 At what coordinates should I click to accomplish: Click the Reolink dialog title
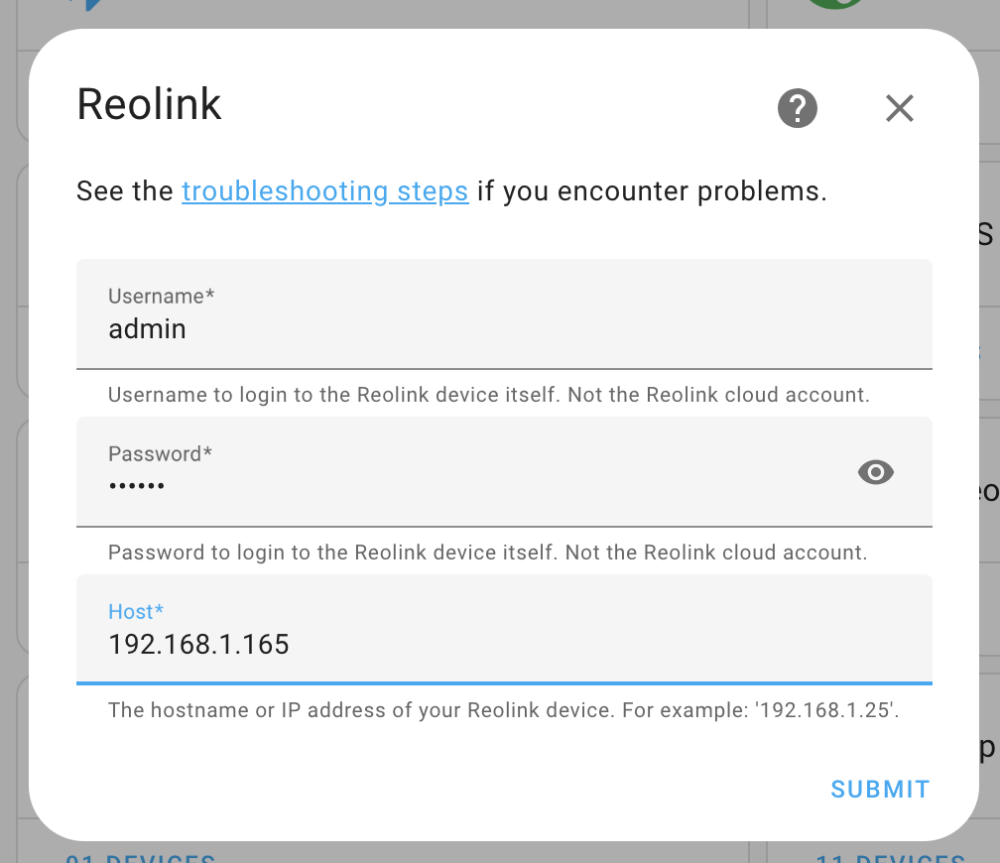[x=149, y=104]
